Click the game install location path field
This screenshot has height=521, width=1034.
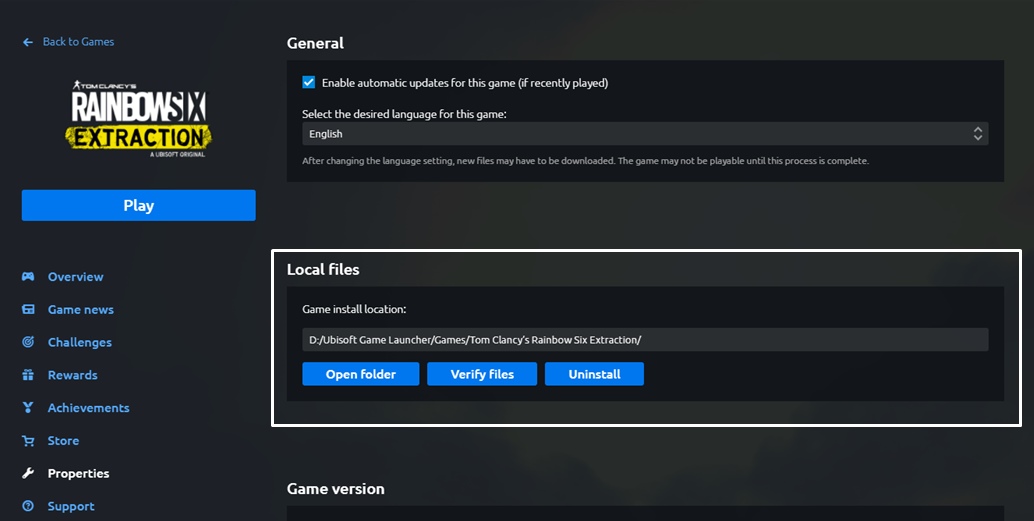point(645,340)
